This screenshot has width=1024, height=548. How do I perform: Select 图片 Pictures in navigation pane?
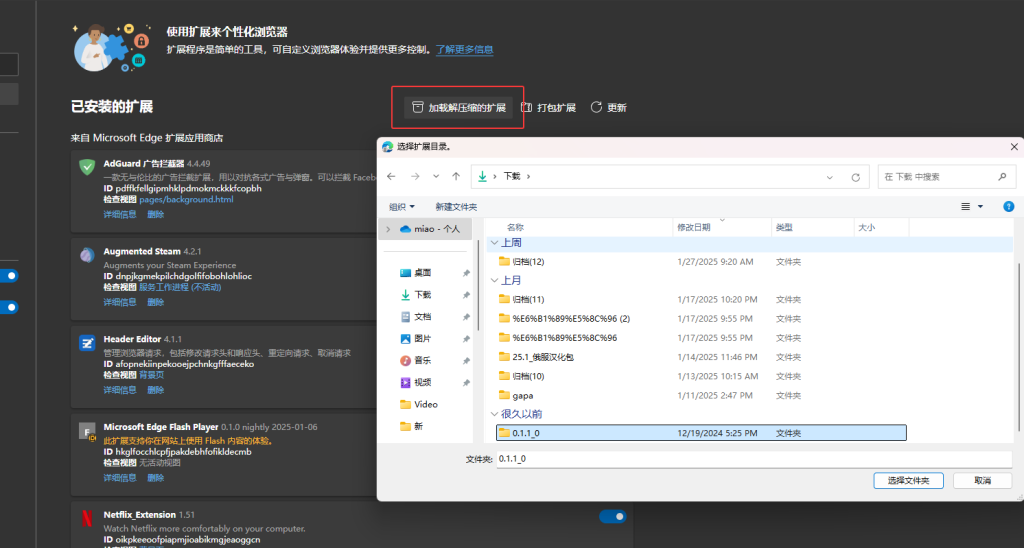point(423,339)
